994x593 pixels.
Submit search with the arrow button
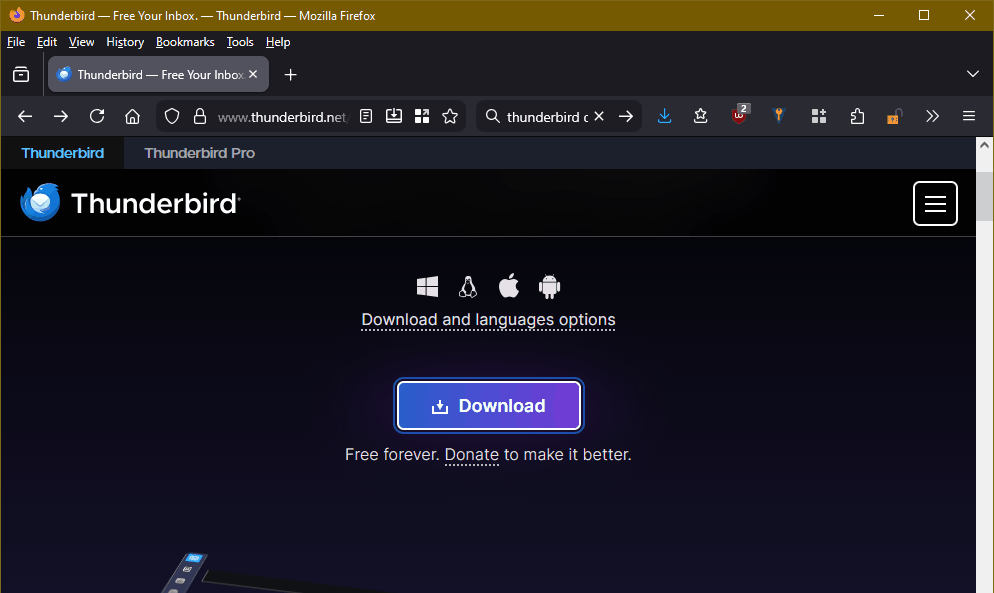point(626,116)
